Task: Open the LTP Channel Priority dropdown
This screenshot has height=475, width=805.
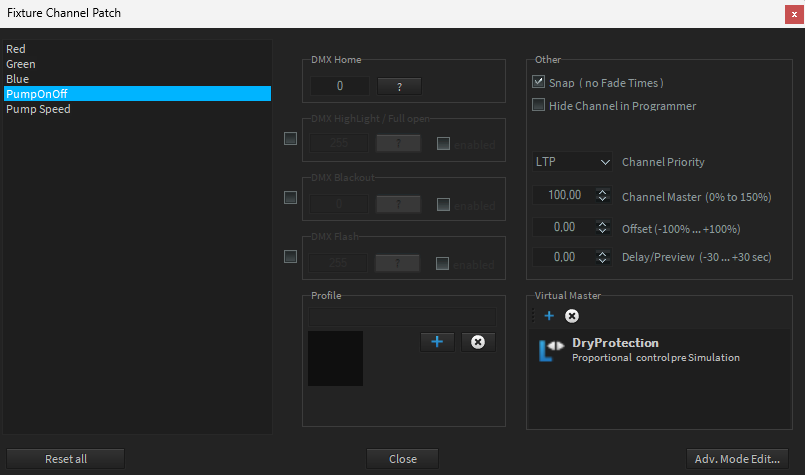Action: (x=573, y=162)
